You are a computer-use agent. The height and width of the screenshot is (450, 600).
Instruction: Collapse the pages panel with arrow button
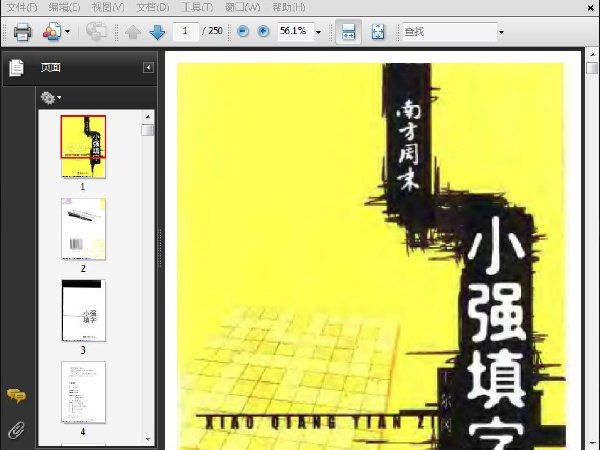[x=148, y=68]
